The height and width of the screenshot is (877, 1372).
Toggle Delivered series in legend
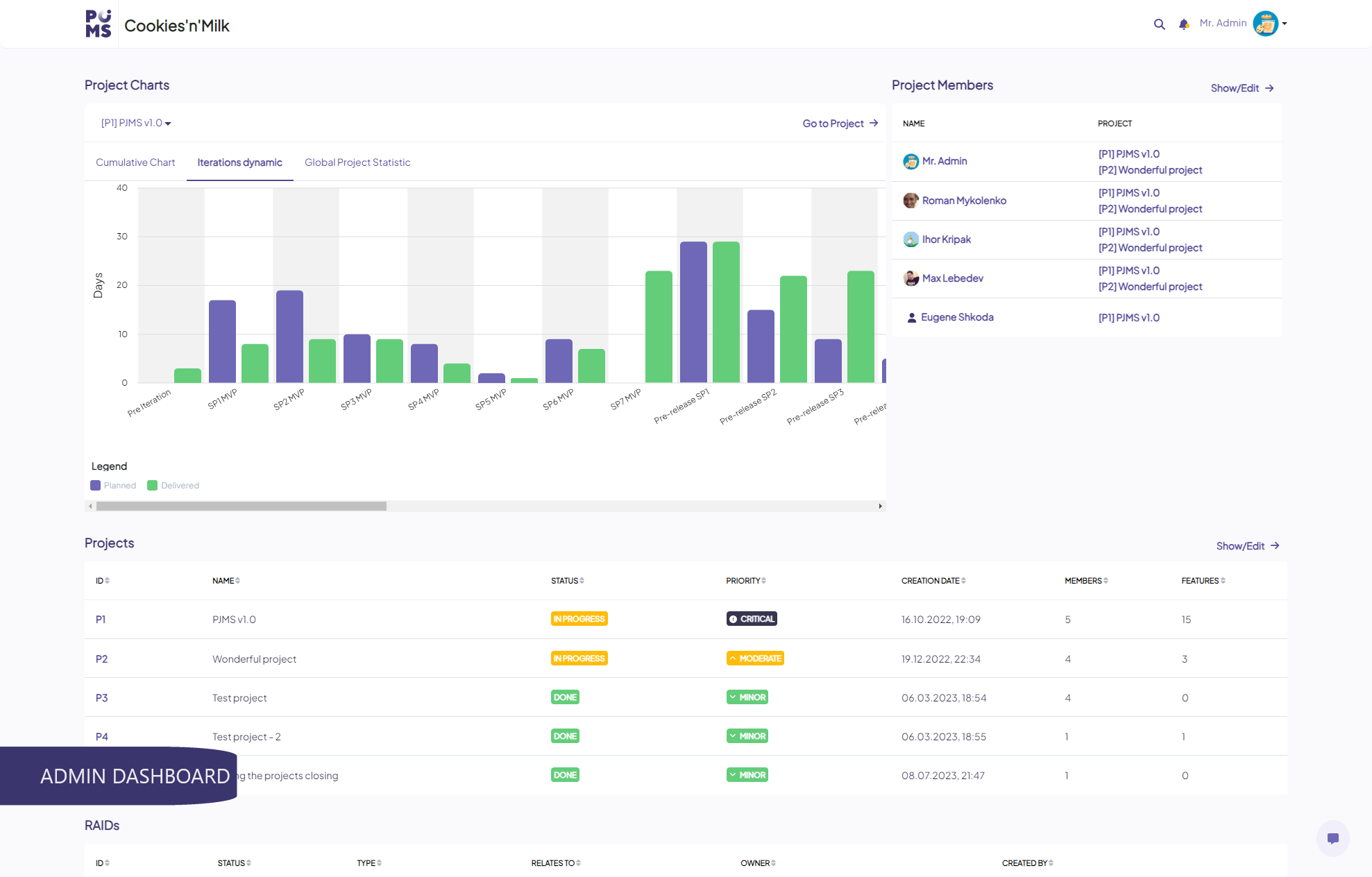pyautogui.click(x=173, y=486)
